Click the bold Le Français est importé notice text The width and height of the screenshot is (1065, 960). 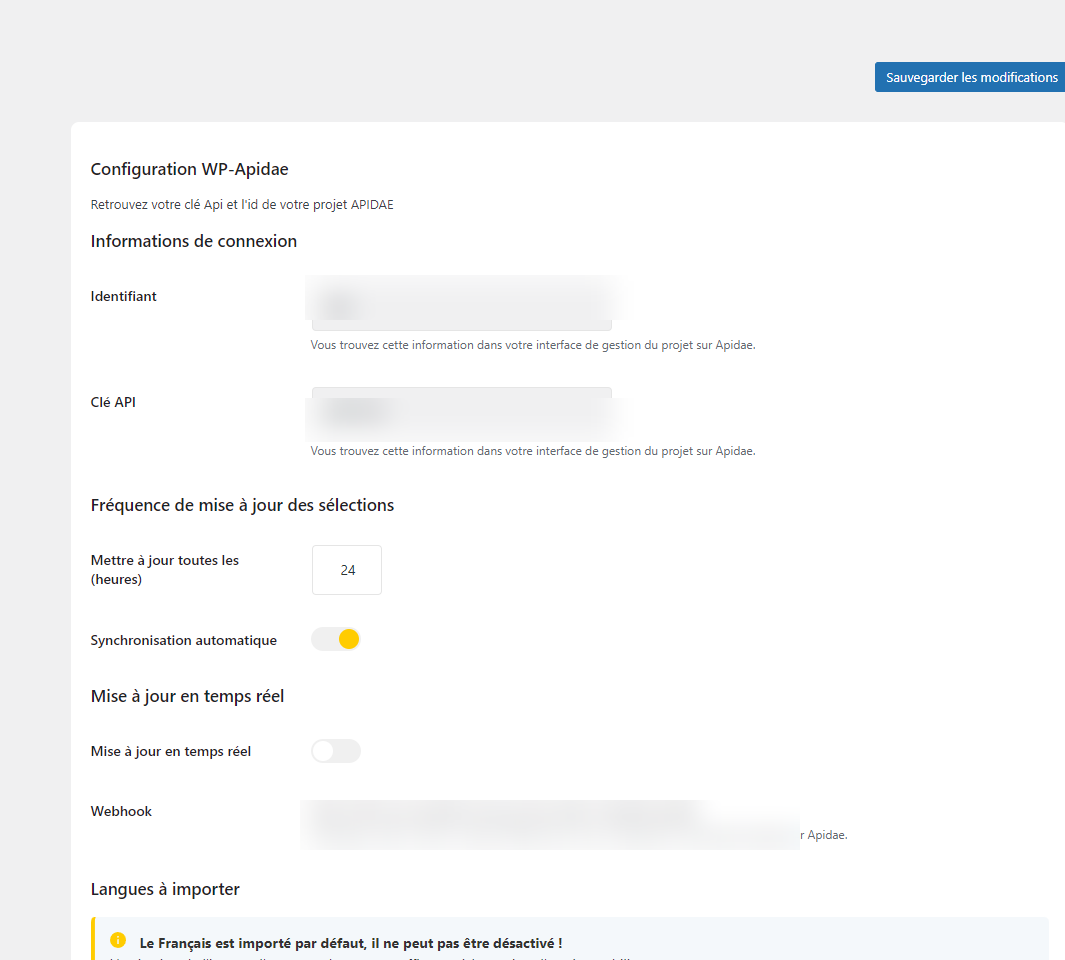[351, 943]
